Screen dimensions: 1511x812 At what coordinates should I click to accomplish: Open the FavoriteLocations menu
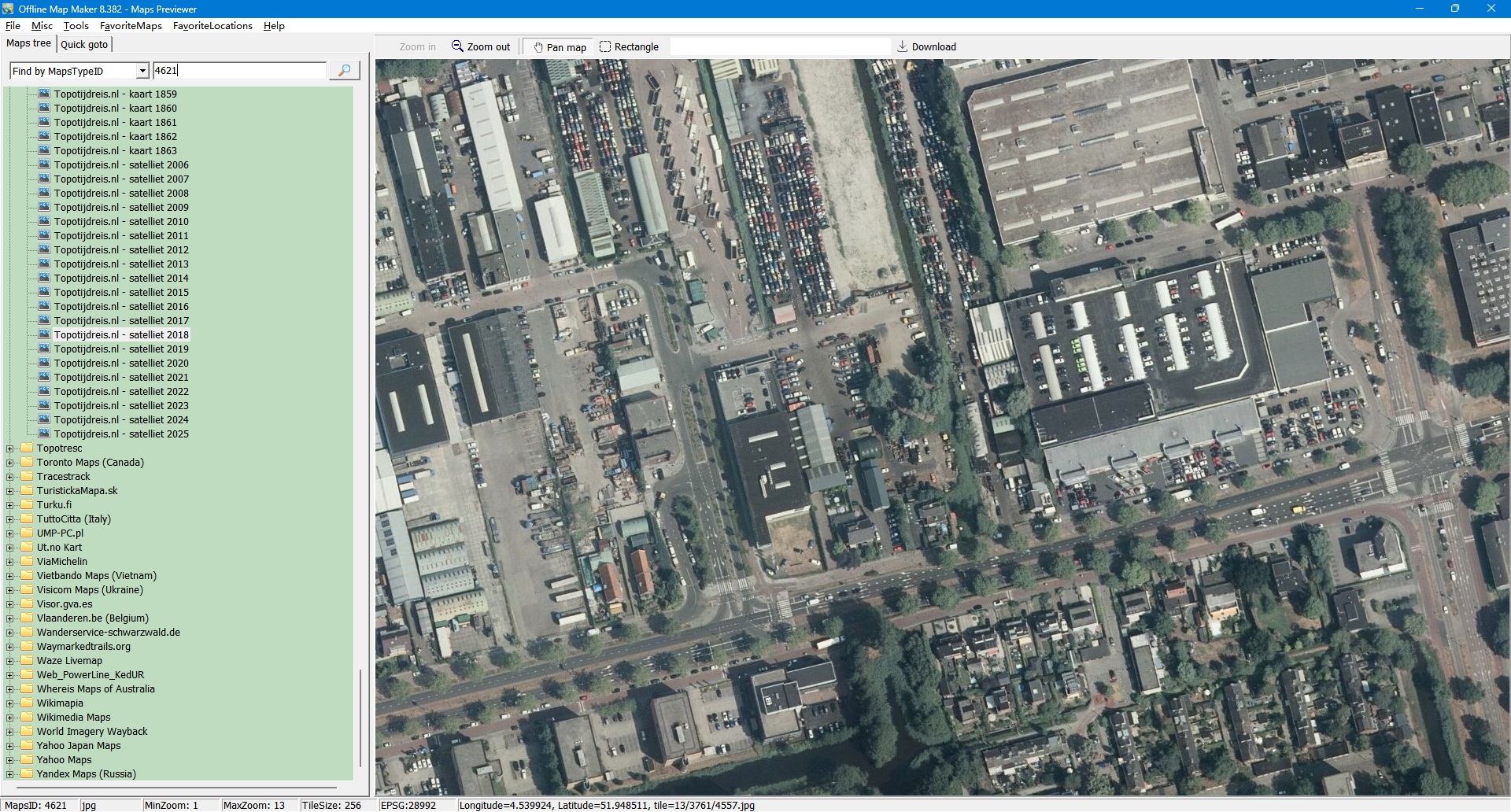click(212, 26)
